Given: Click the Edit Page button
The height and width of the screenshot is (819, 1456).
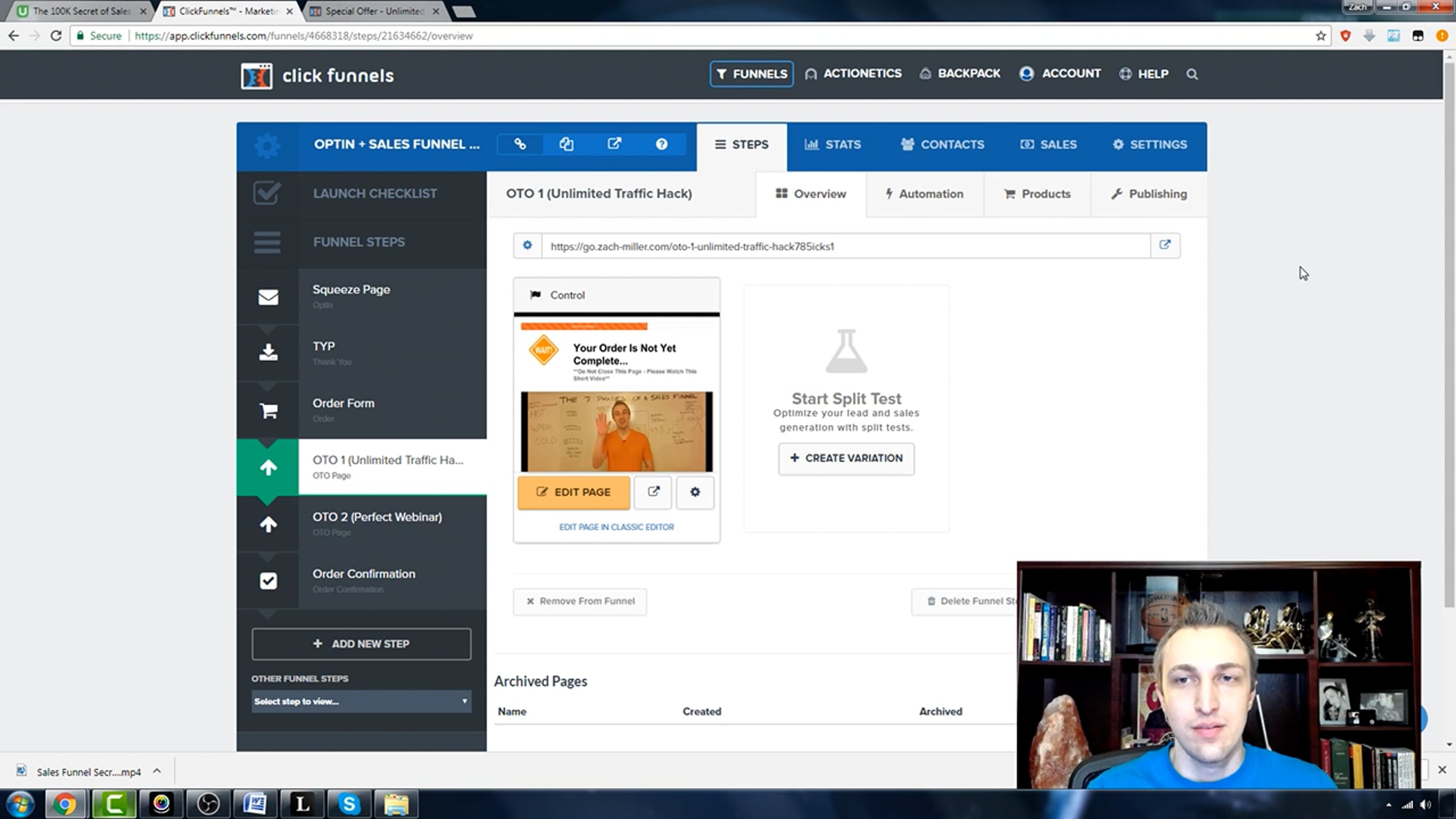Looking at the screenshot, I should (573, 492).
